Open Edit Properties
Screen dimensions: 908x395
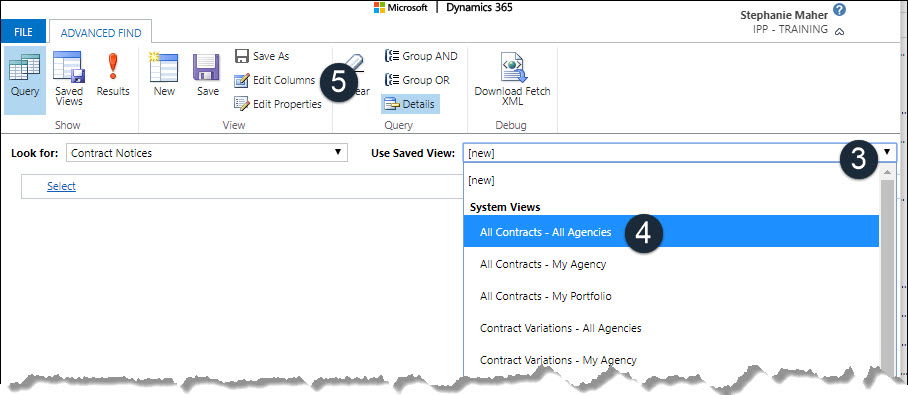click(x=278, y=104)
